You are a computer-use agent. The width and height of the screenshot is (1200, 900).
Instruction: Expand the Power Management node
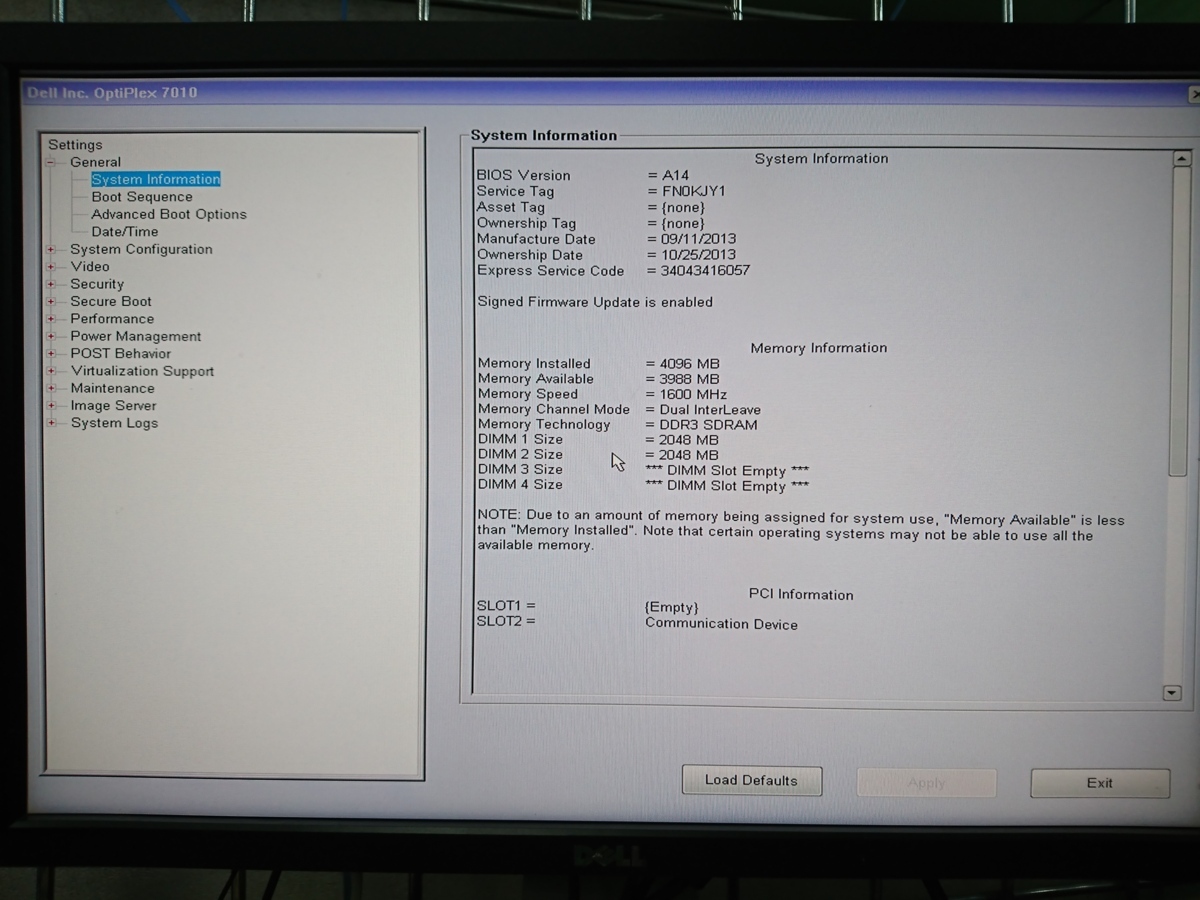(51, 337)
